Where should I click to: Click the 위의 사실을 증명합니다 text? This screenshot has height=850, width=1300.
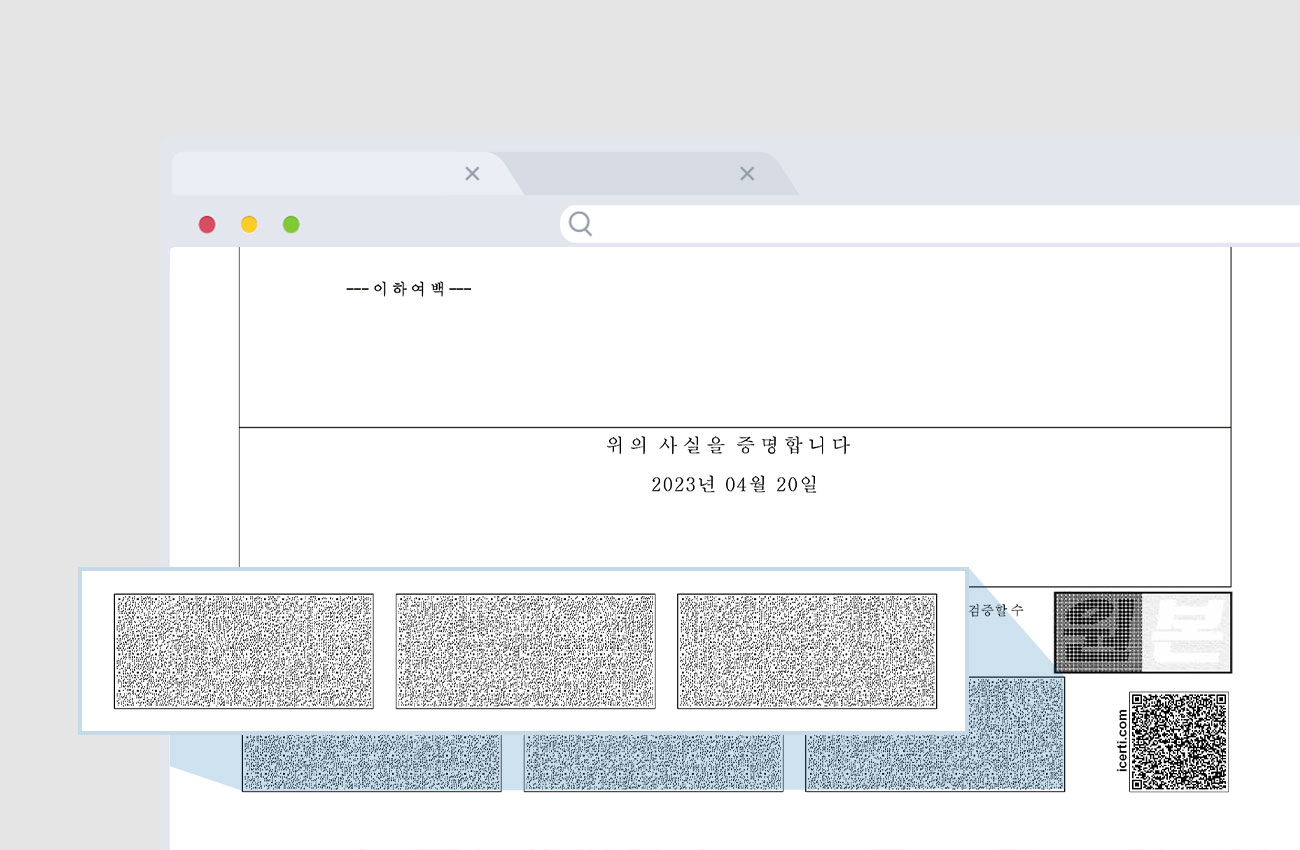(728, 446)
